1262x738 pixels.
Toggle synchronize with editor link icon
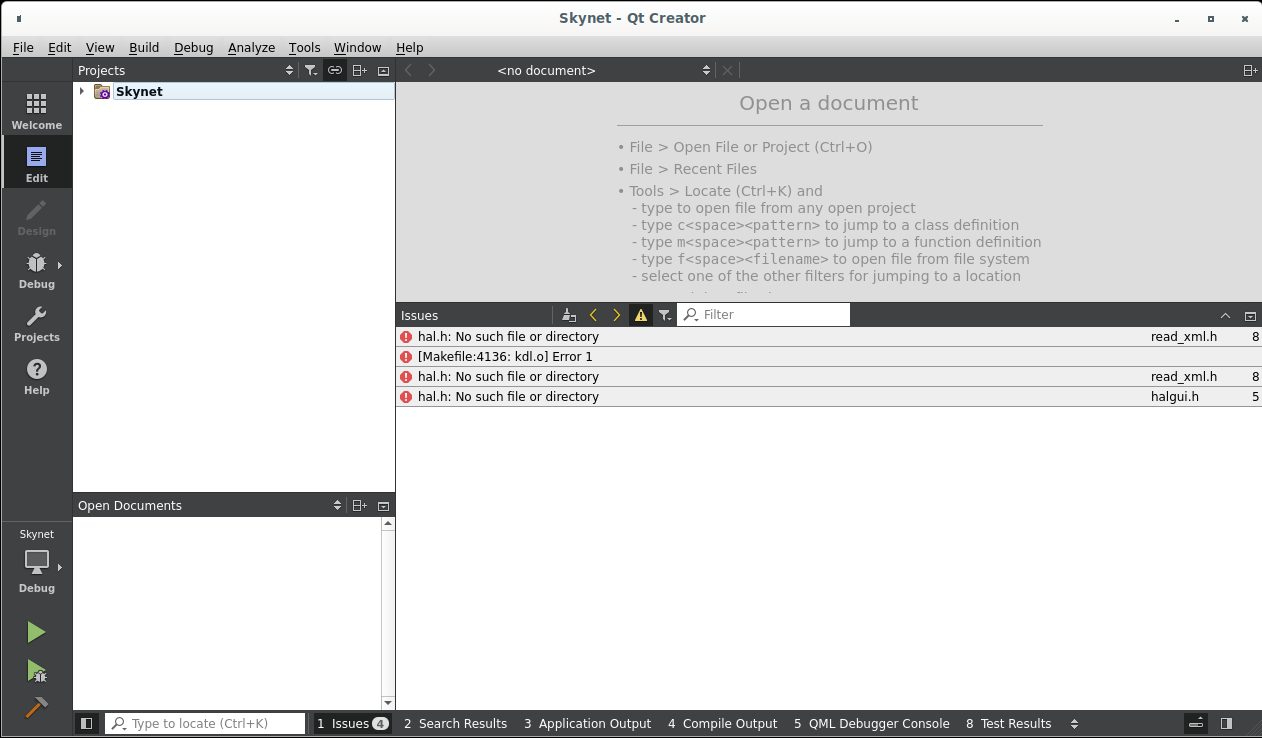click(335, 70)
